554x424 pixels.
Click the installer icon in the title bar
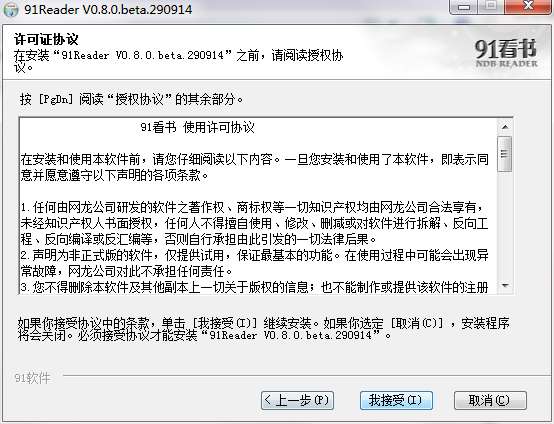pyautogui.click(x=11, y=8)
